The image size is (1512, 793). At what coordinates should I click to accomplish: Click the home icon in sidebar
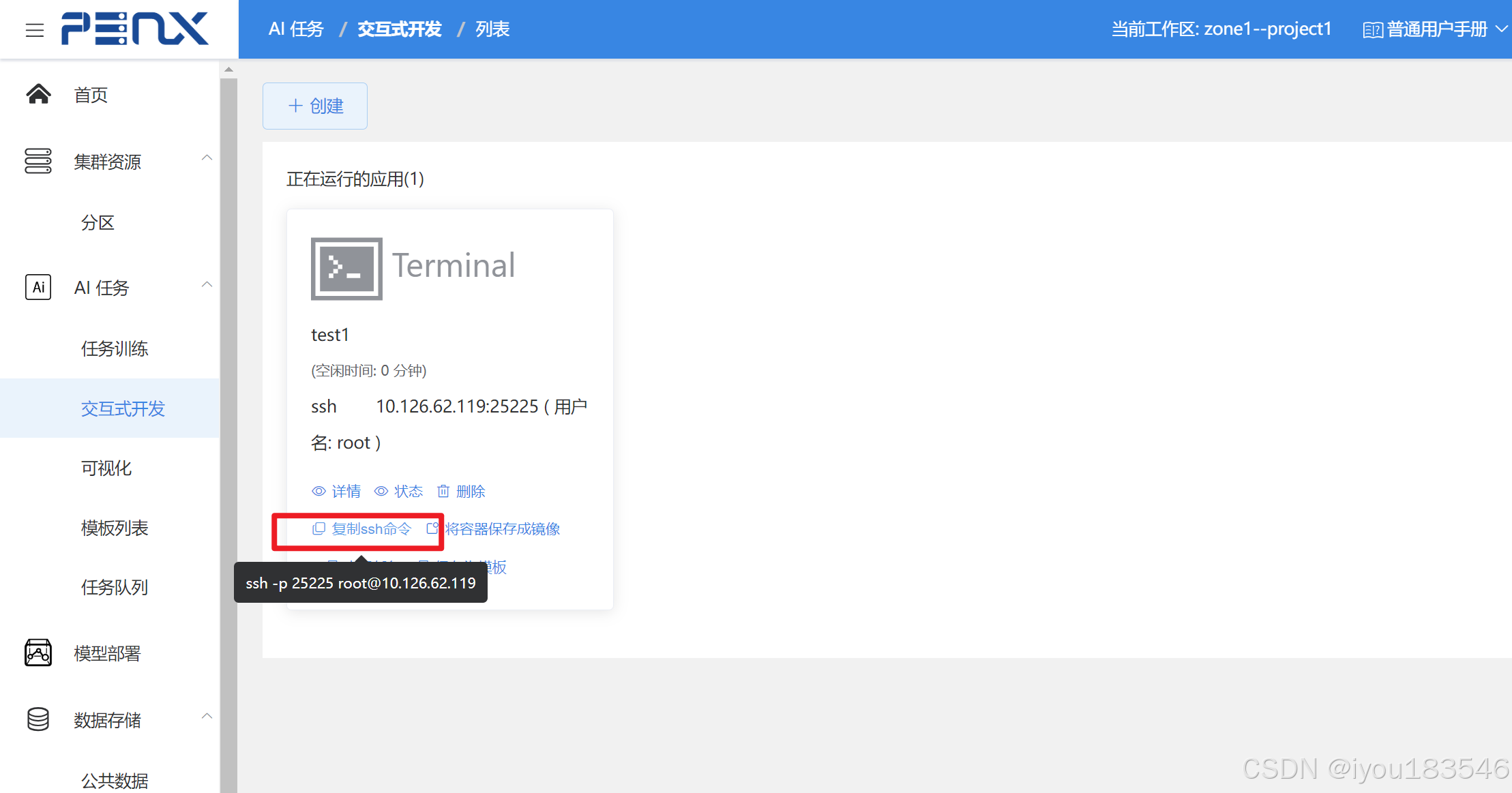coord(38,94)
